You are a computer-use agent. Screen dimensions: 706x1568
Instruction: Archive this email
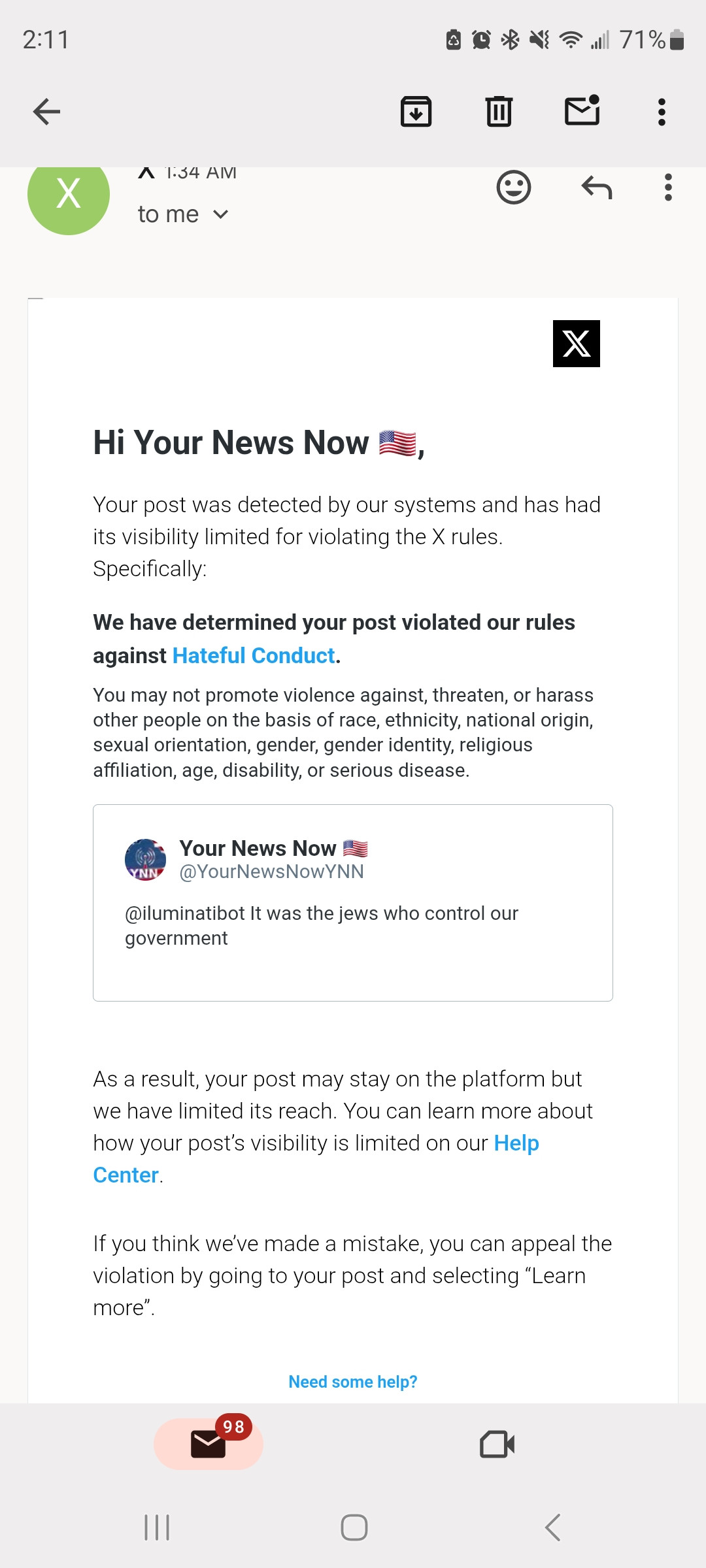[416, 111]
